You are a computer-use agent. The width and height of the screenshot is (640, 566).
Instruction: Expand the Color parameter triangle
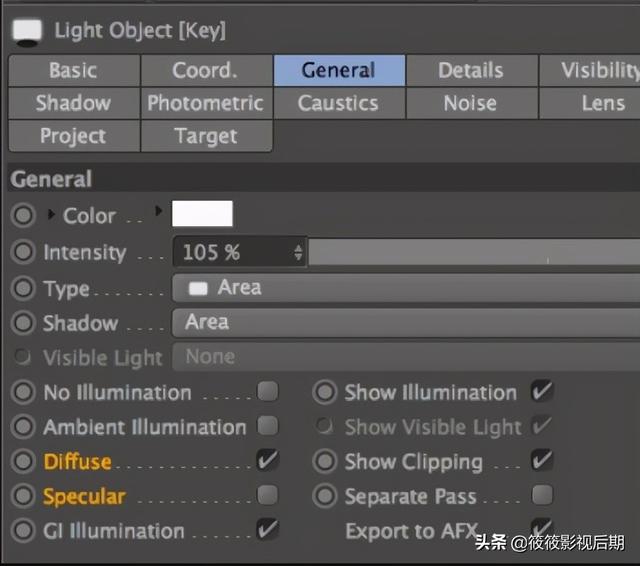[51, 214]
